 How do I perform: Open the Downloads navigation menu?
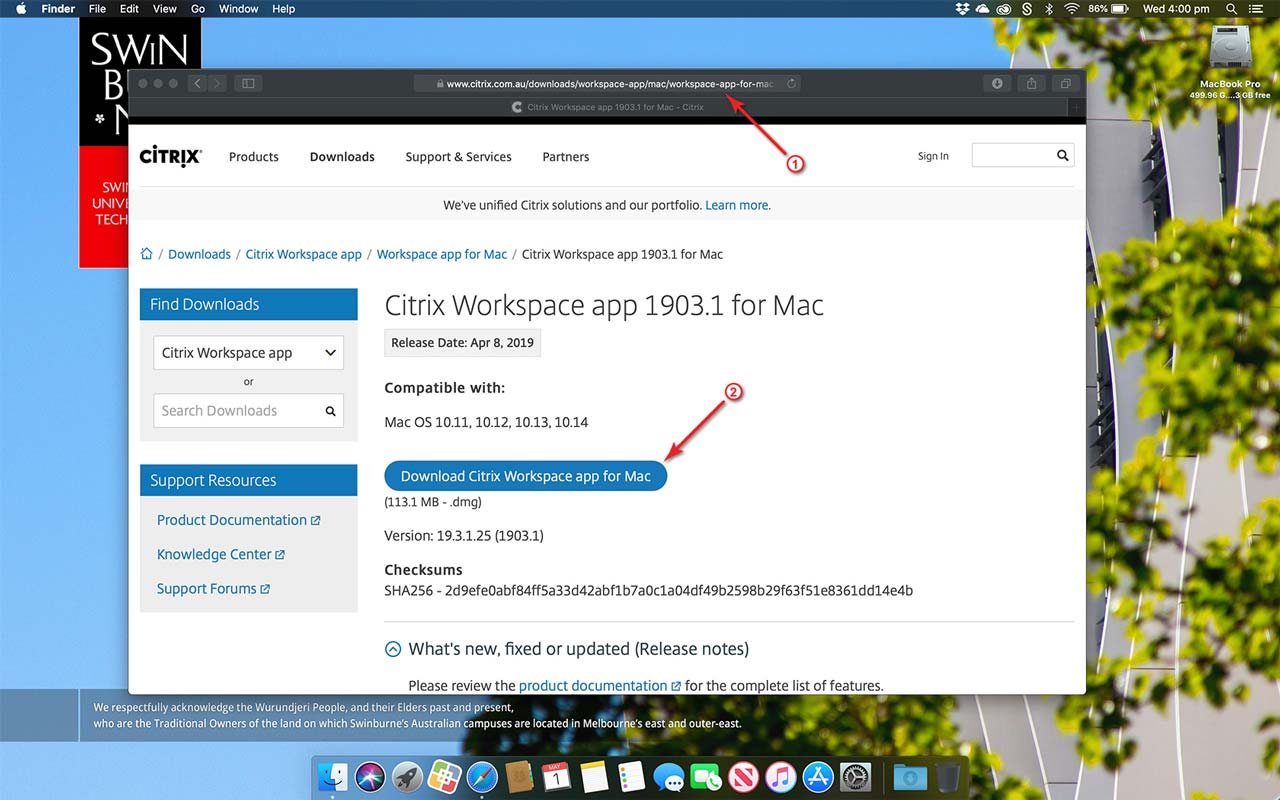tap(342, 157)
